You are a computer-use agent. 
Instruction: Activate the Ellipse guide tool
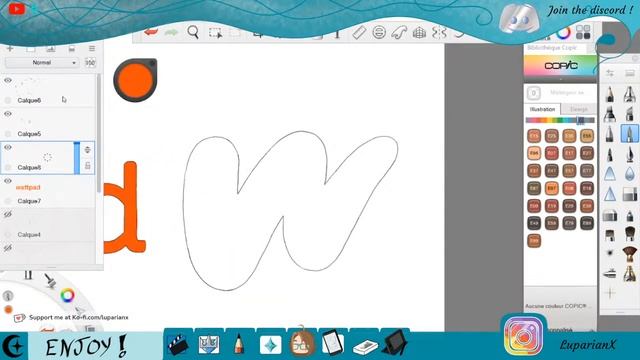coord(379,32)
